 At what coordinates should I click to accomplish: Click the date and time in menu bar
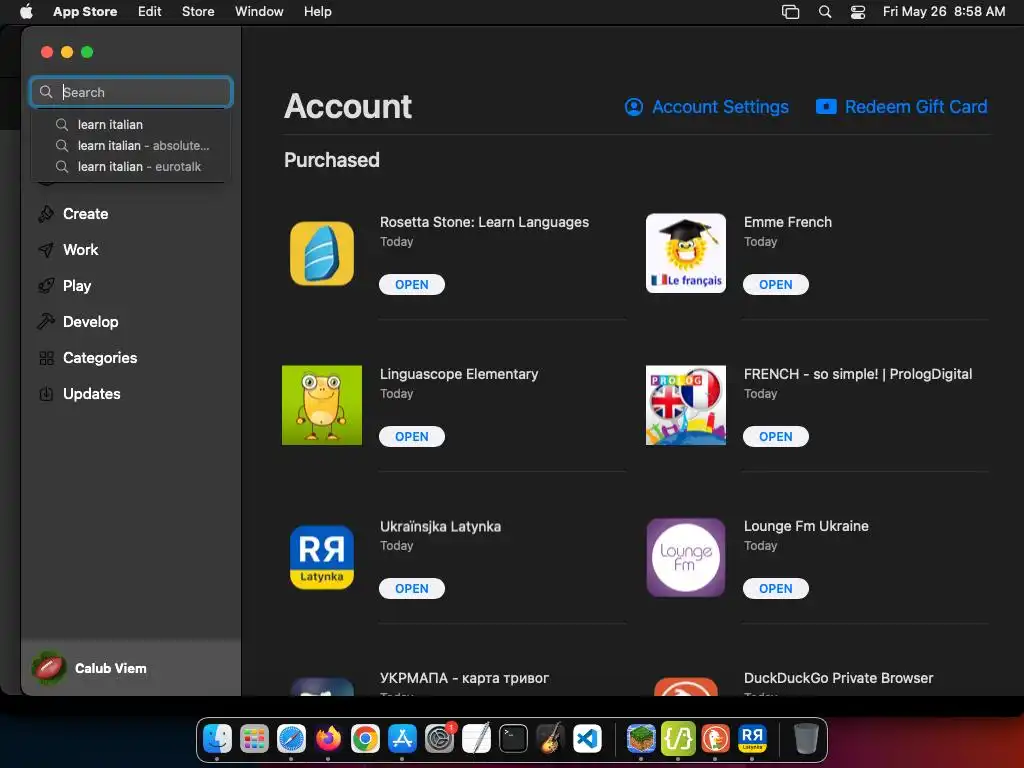(x=944, y=11)
